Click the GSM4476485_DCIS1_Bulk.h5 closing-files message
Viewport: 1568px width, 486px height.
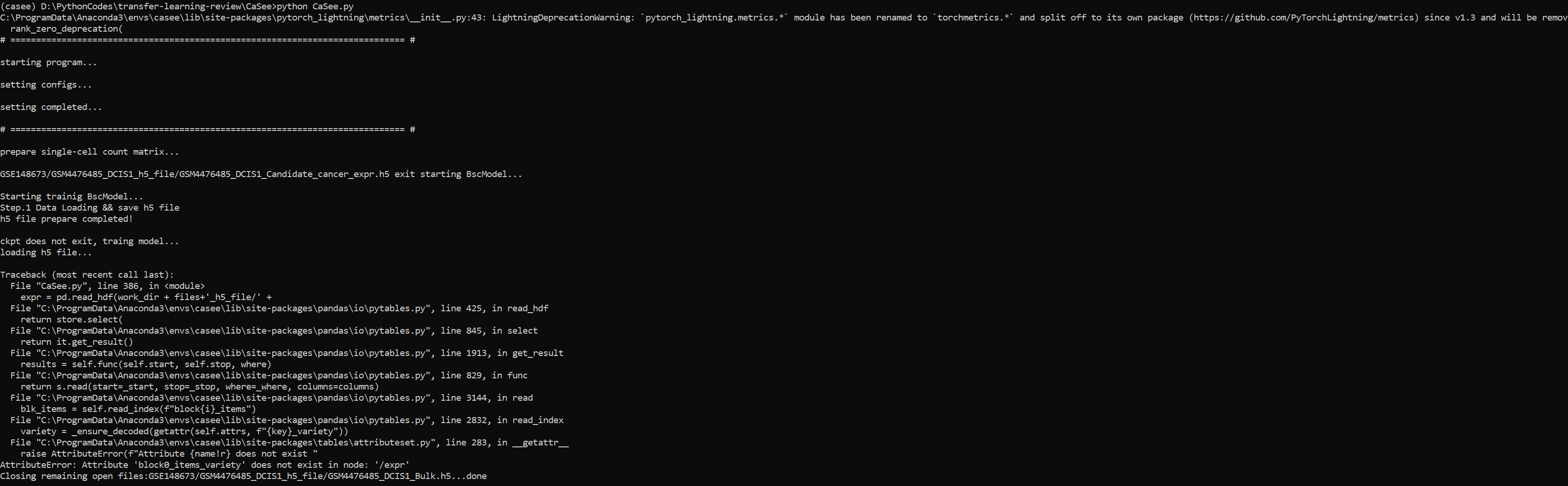(244, 476)
